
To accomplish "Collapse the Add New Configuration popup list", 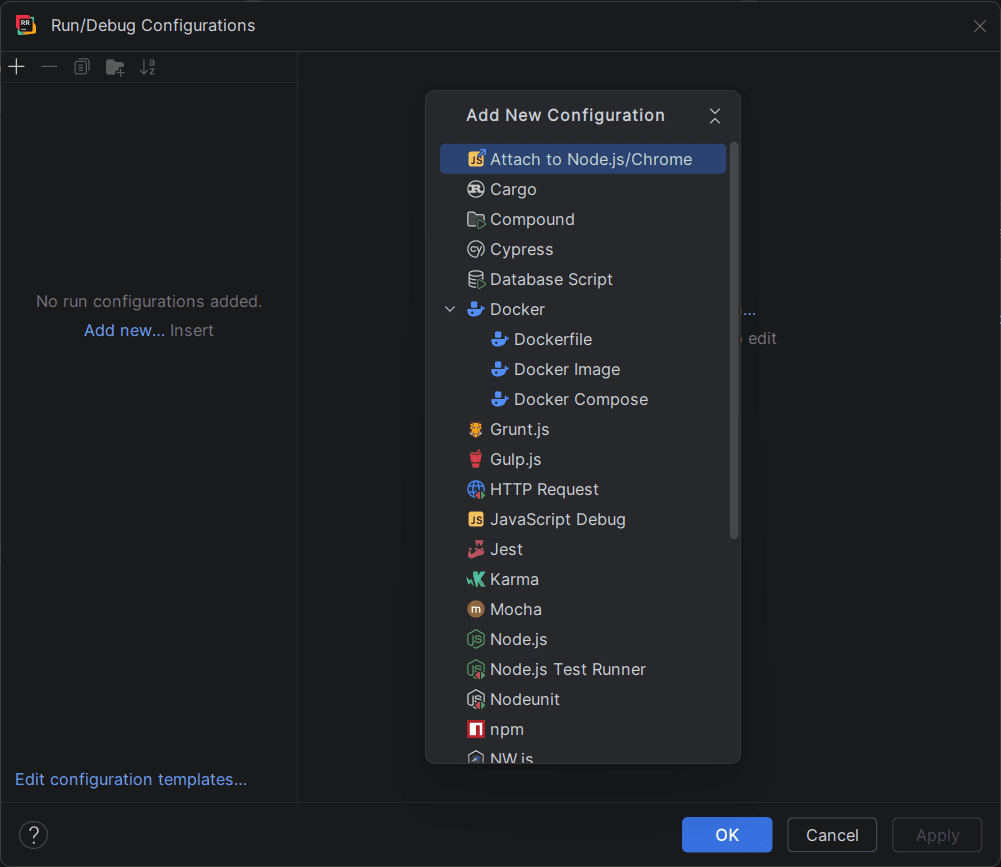I will (715, 116).
